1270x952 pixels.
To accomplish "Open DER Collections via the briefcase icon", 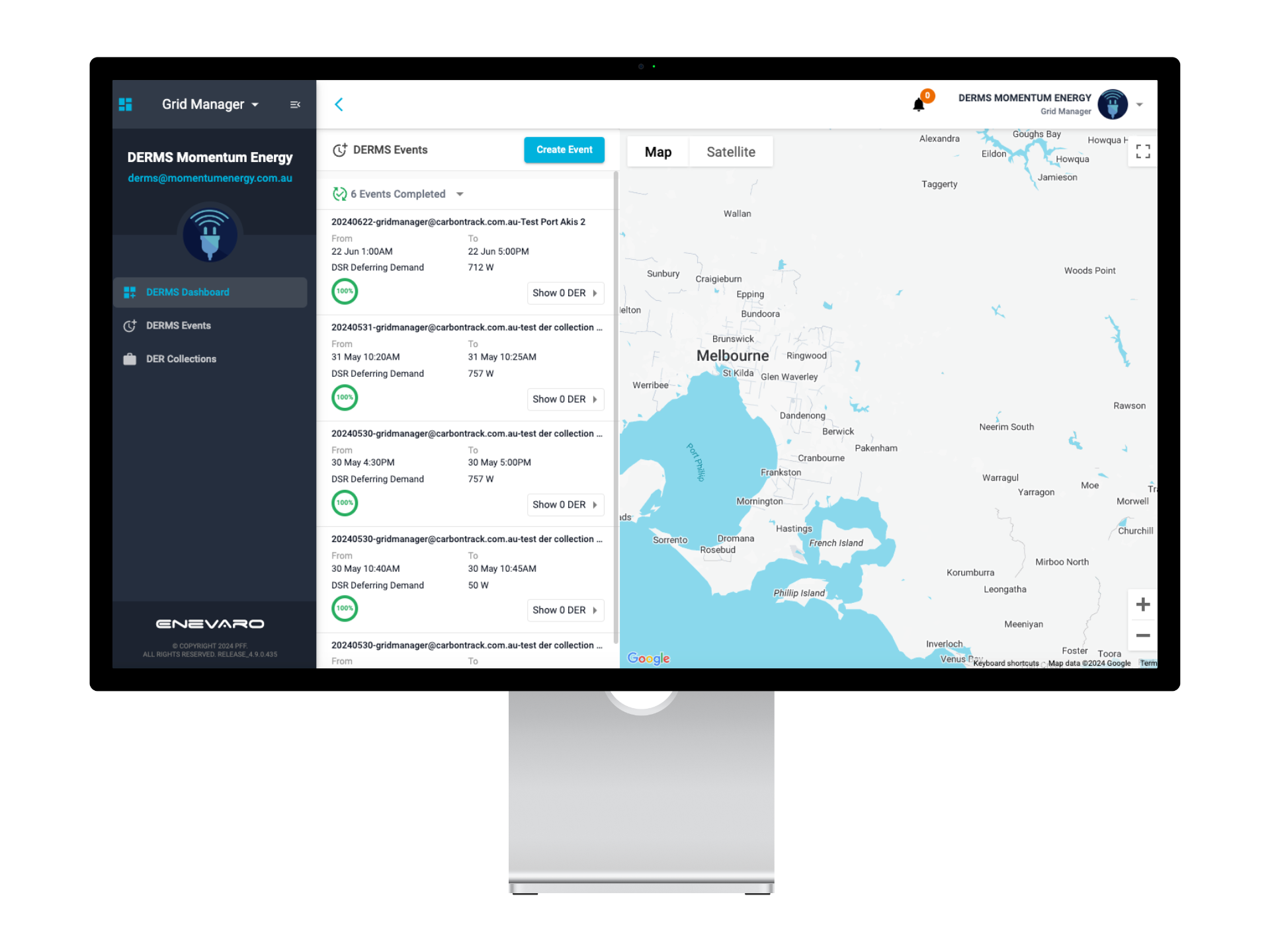I will click(x=130, y=358).
